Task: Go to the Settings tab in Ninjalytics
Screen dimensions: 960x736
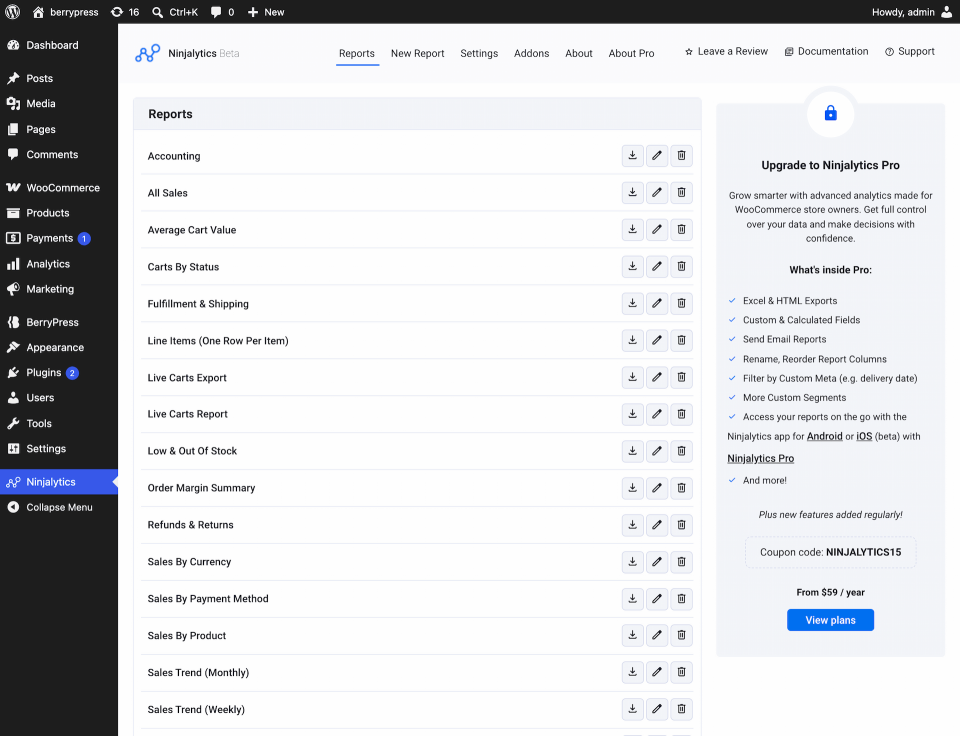Action: coord(479,53)
